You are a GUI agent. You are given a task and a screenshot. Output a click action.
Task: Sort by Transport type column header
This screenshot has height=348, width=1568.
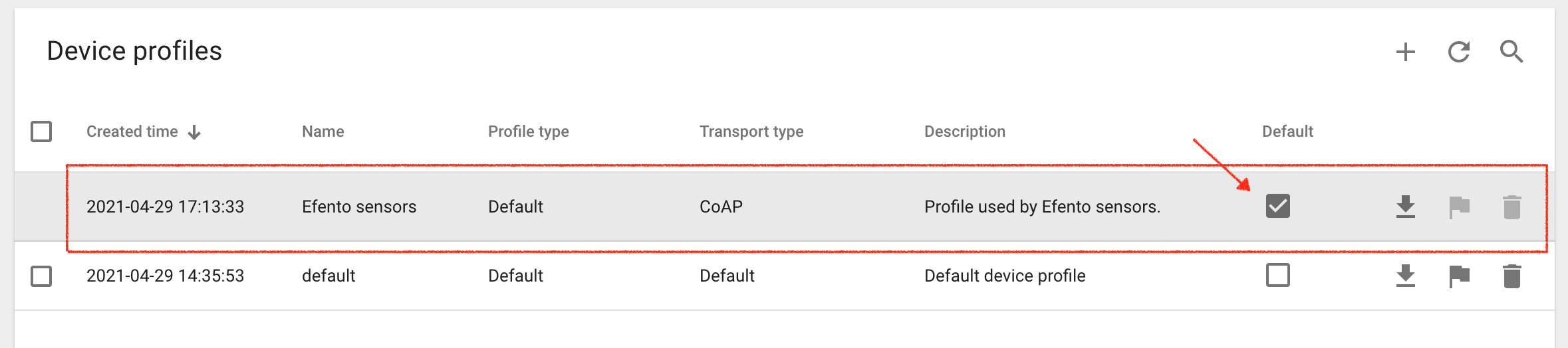[751, 131]
